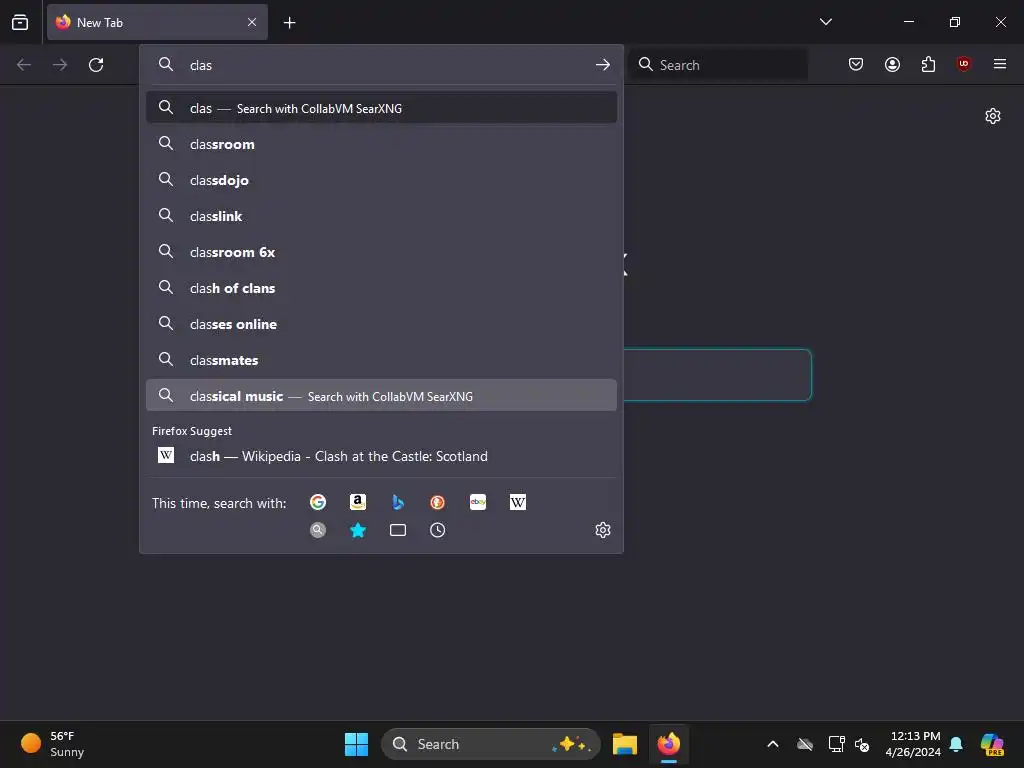Image resolution: width=1024 pixels, height=768 pixels.
Task: Search this time with Google
Action: pos(318,502)
